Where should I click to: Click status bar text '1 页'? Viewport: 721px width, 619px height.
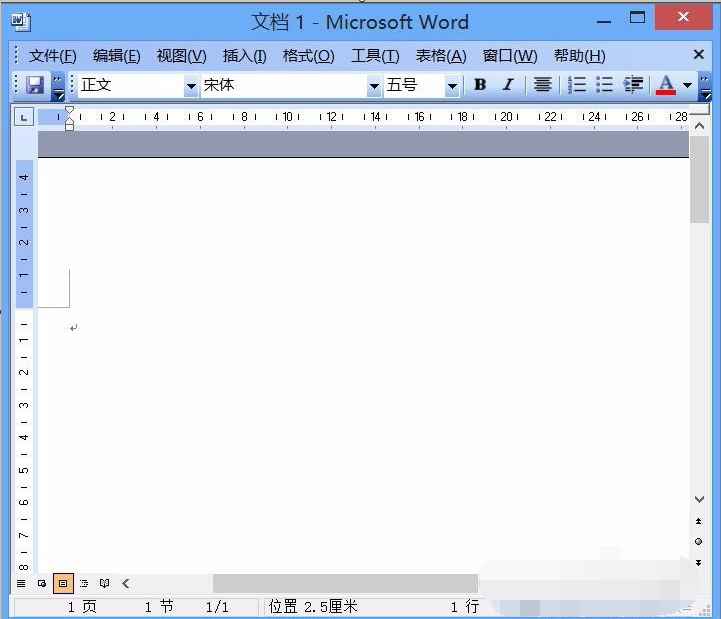tap(82, 607)
